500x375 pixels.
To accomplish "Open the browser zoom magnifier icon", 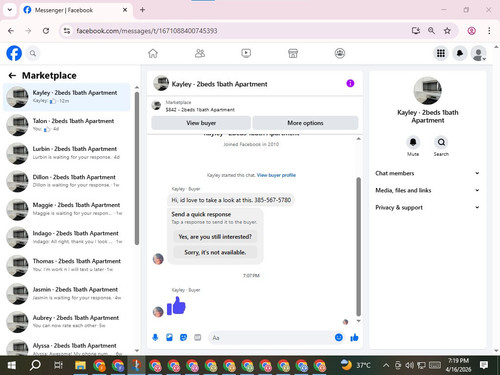I will pos(431,31).
